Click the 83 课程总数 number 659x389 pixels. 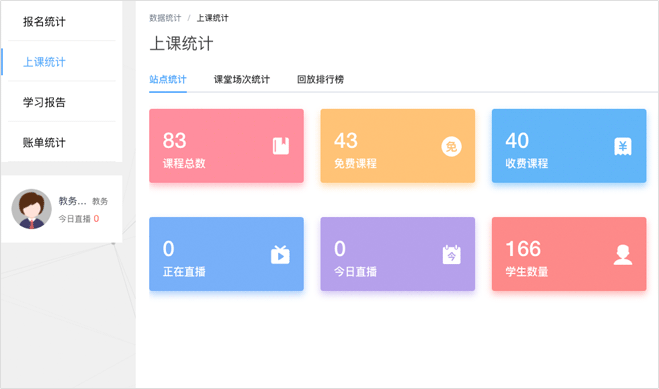click(174, 140)
